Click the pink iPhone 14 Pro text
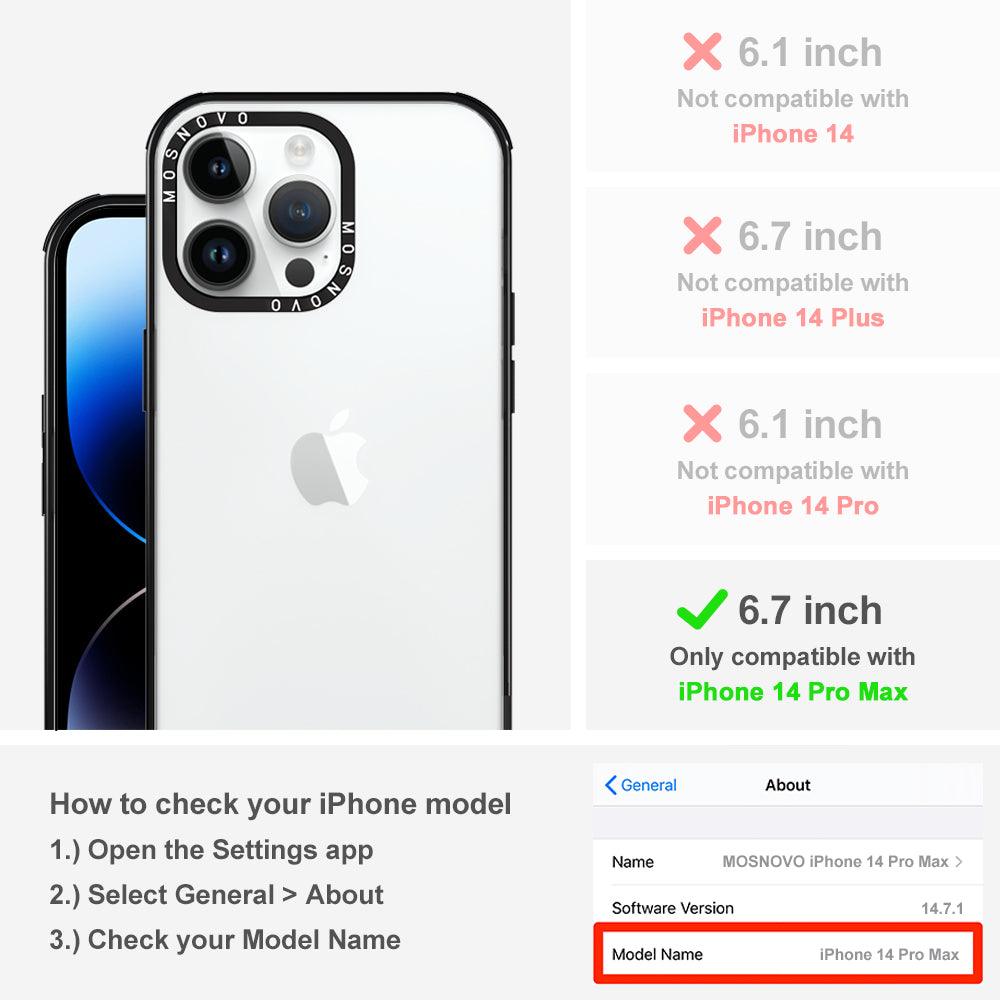 click(793, 506)
